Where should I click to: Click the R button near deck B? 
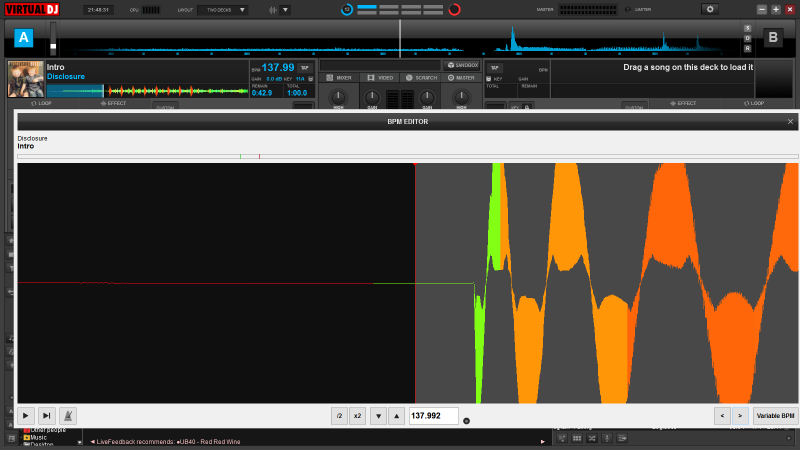coord(747,48)
